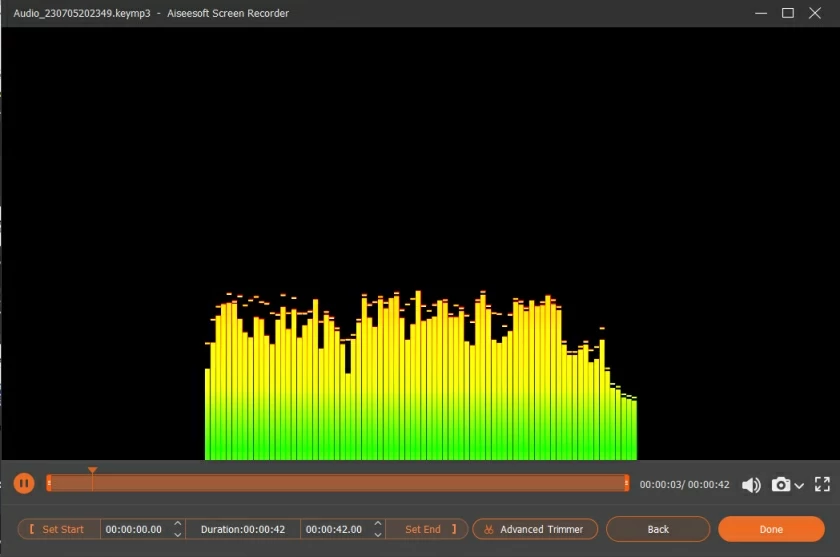Maximize the Screen Recorder window
The height and width of the screenshot is (557, 840).
pyautogui.click(x=788, y=13)
